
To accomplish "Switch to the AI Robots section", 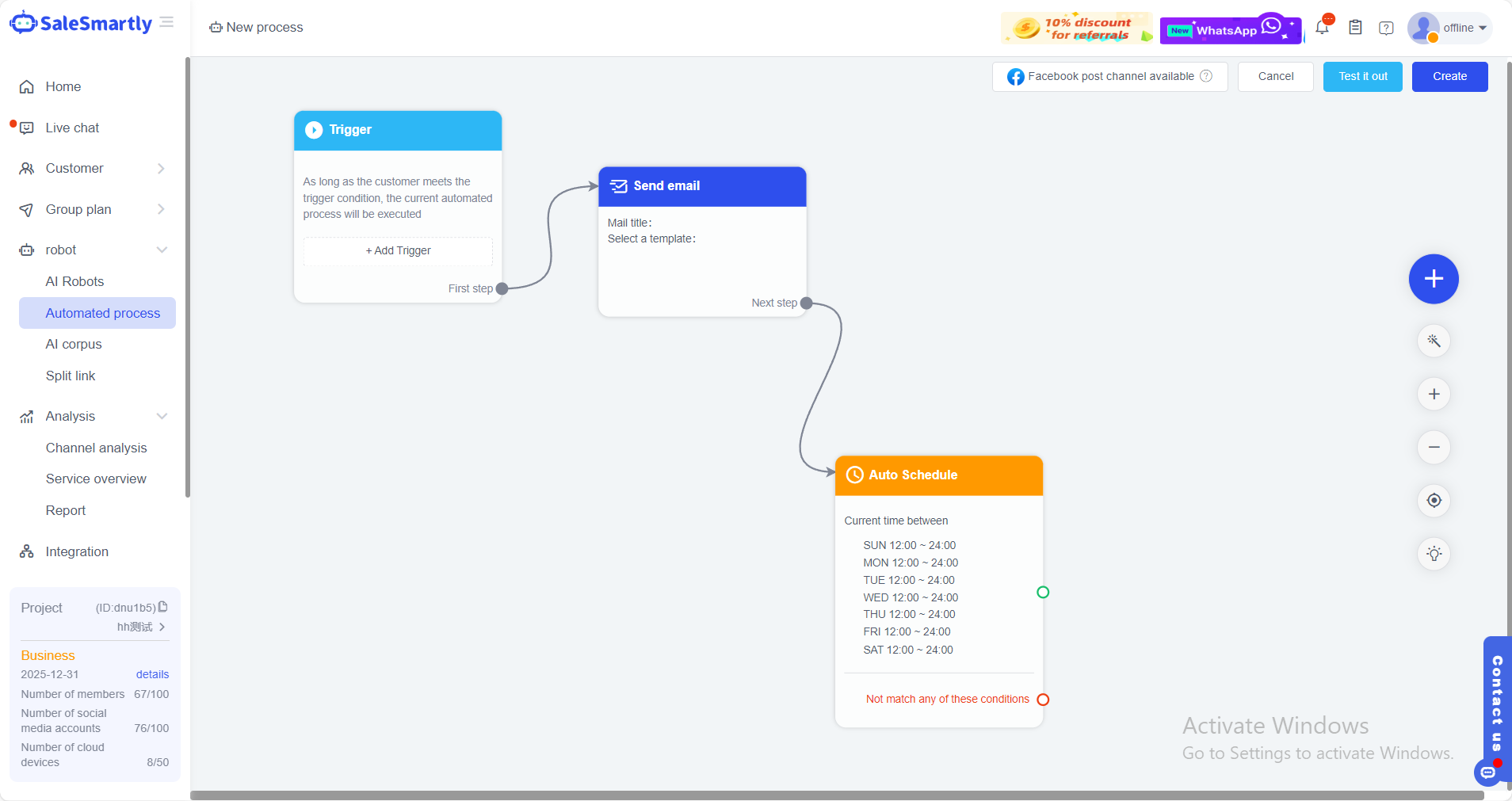I will click(74, 281).
